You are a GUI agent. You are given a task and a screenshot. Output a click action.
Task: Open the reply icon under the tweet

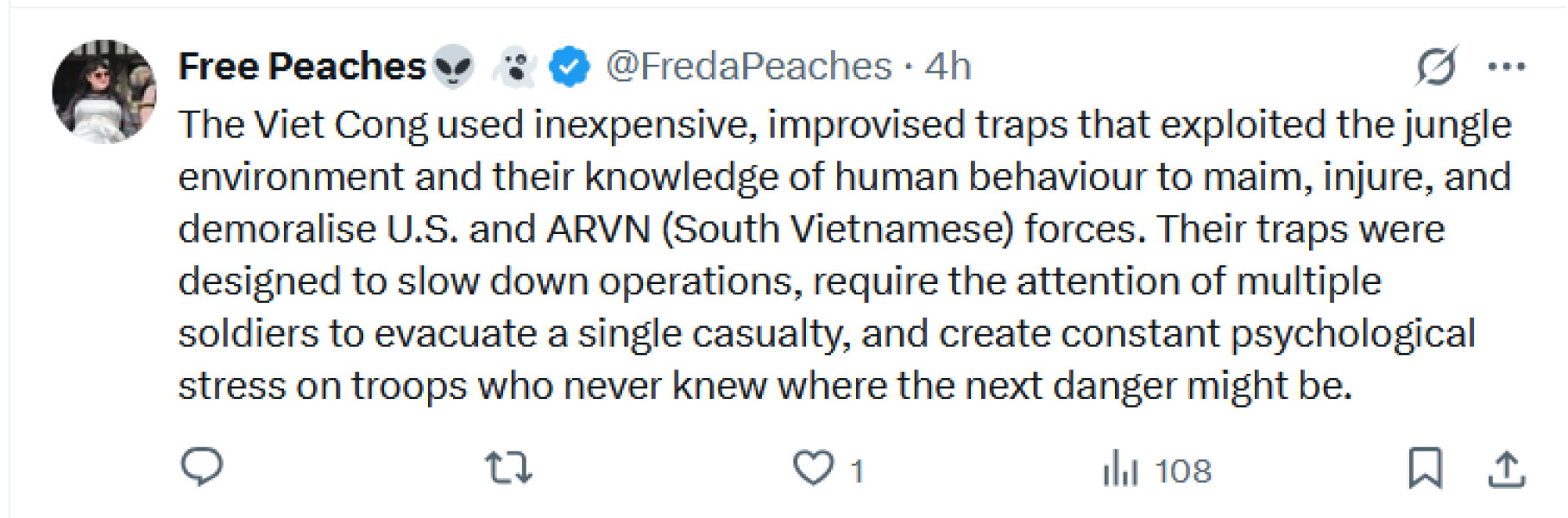pyautogui.click(x=202, y=468)
